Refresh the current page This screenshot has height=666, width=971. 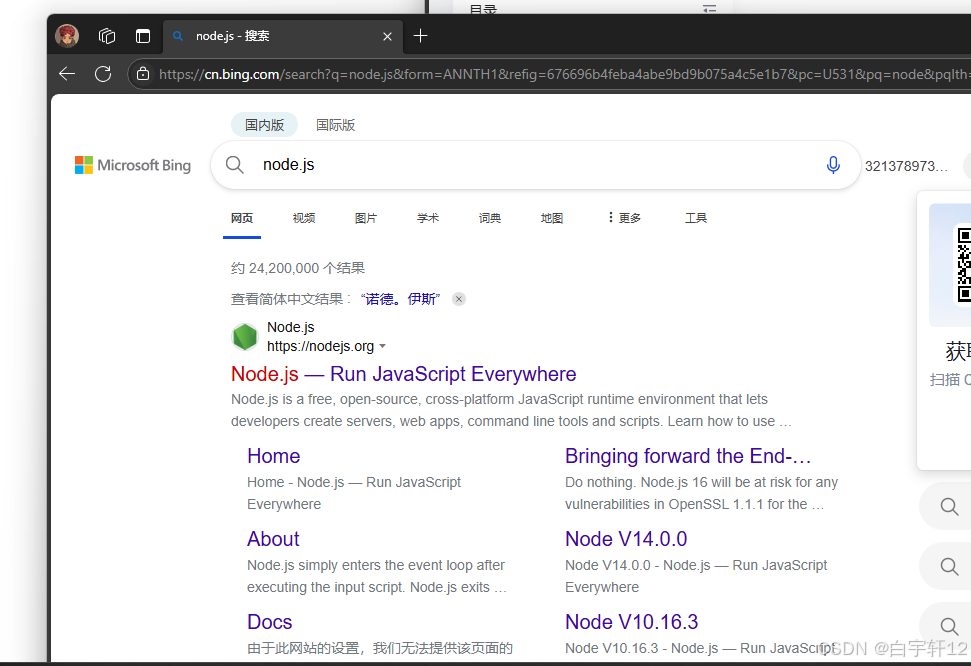pyautogui.click(x=103, y=74)
